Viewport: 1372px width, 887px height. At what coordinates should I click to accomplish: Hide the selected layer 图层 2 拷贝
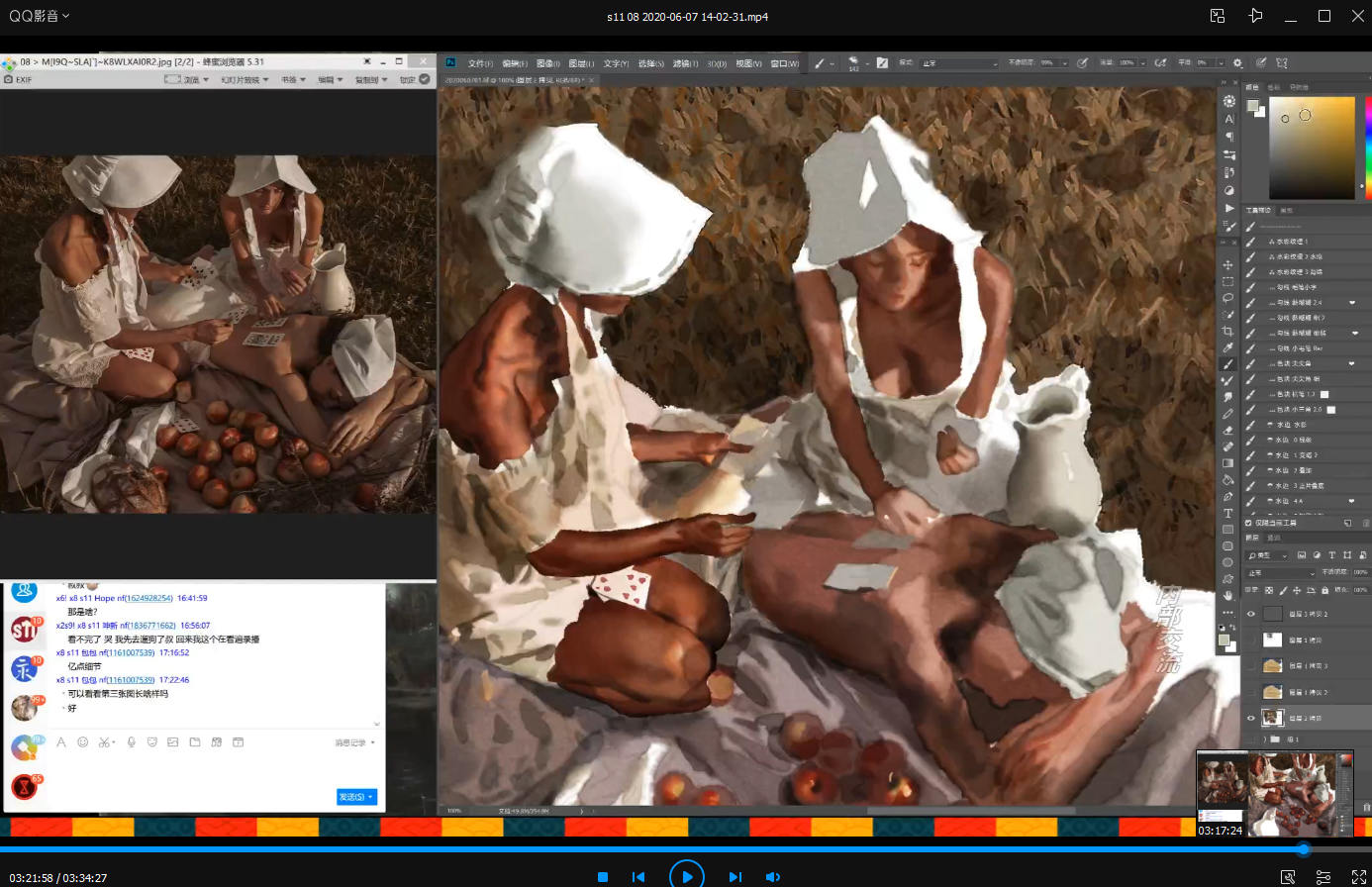tap(1250, 718)
